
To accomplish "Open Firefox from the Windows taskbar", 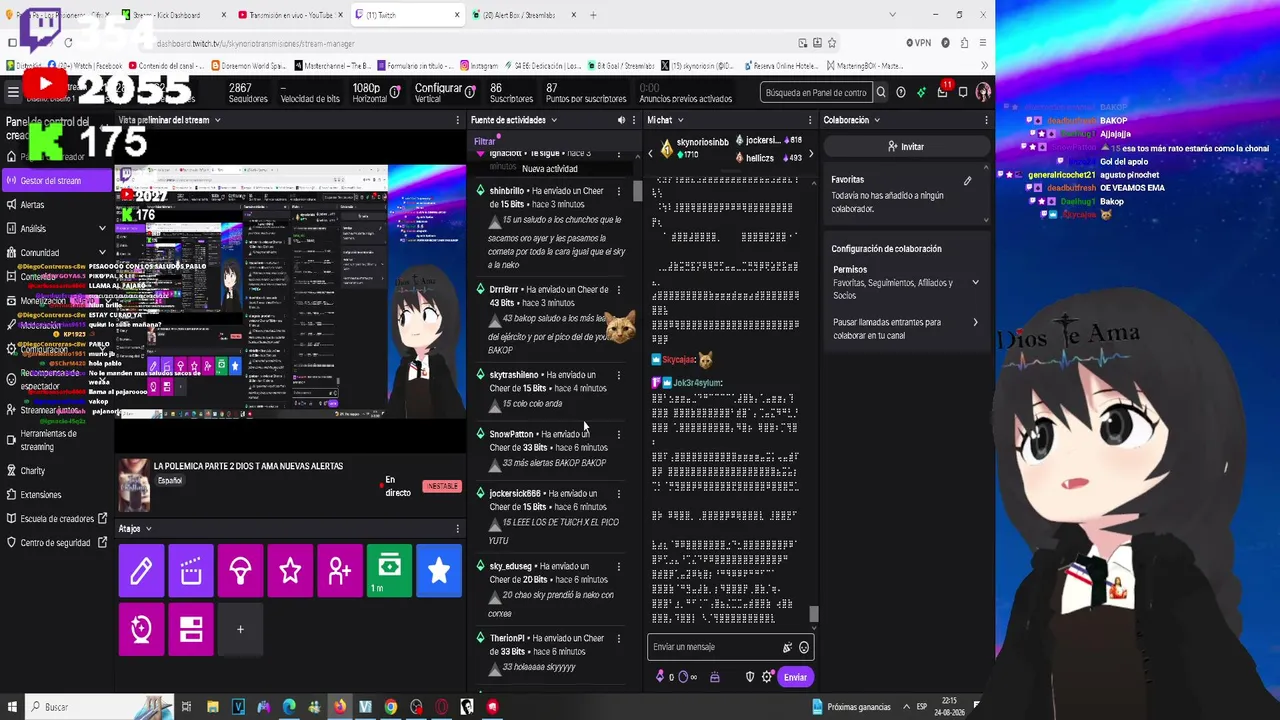I will click(340, 707).
